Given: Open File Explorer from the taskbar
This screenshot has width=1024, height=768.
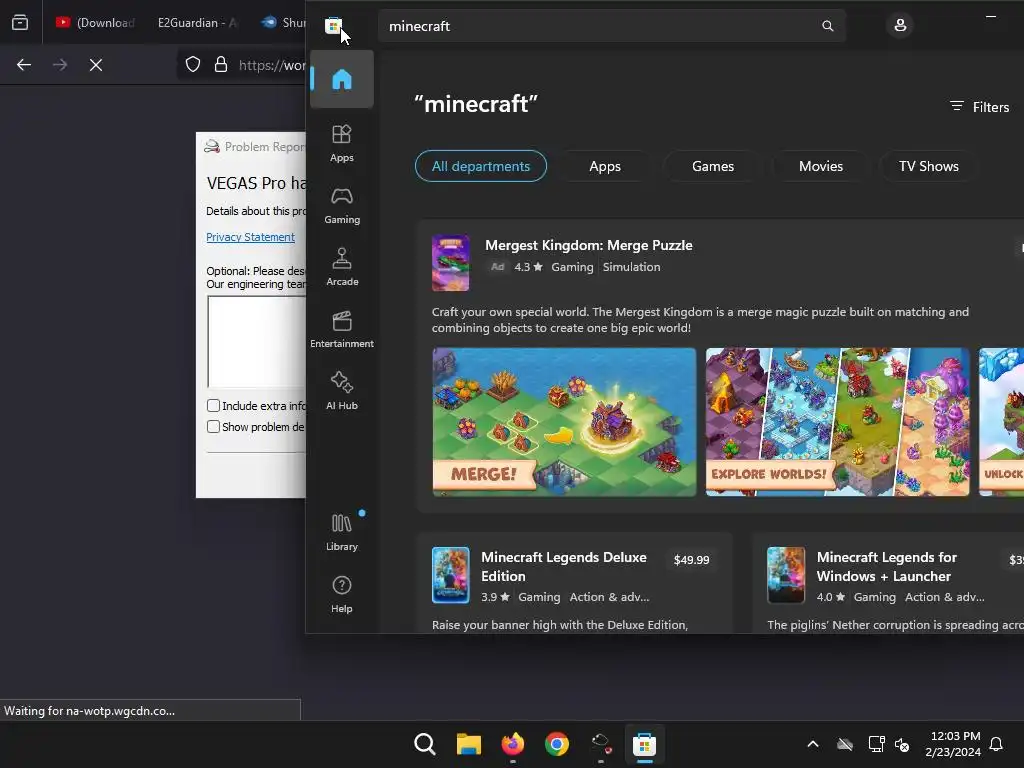Looking at the screenshot, I should pos(468,744).
